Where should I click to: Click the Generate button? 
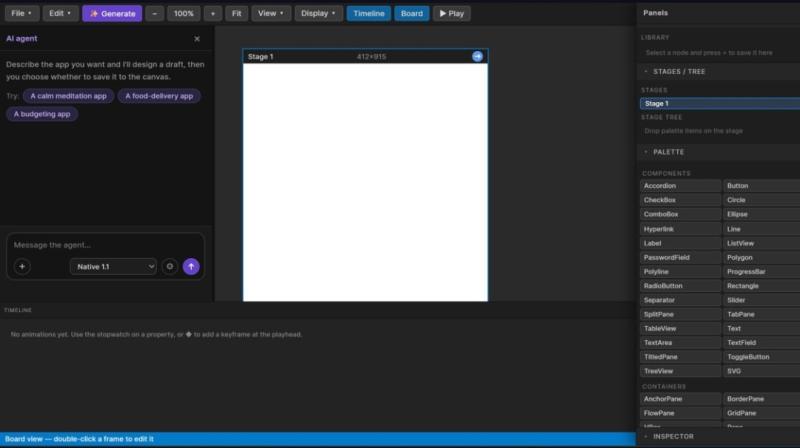point(112,13)
